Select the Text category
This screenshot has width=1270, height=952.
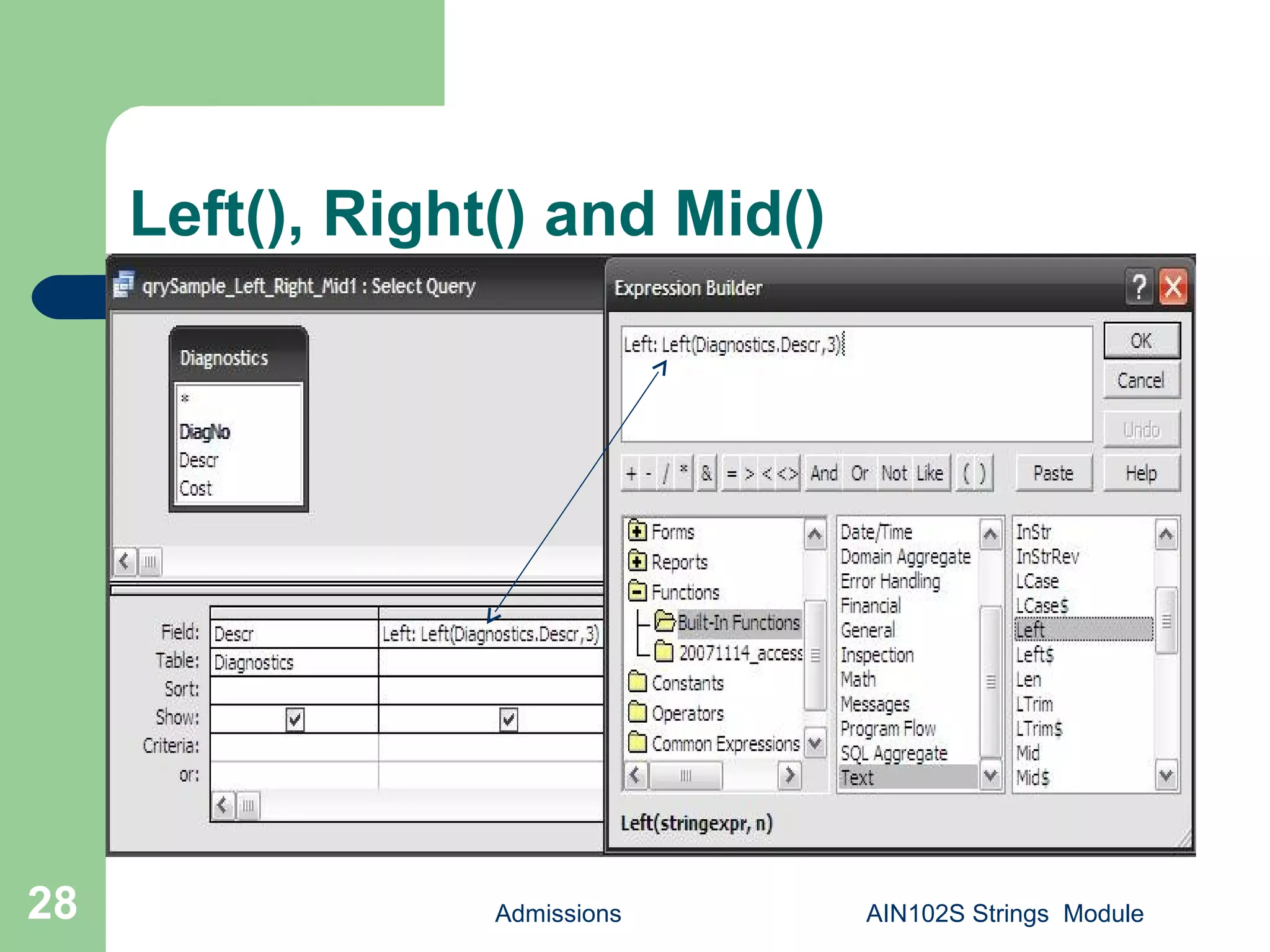point(908,777)
